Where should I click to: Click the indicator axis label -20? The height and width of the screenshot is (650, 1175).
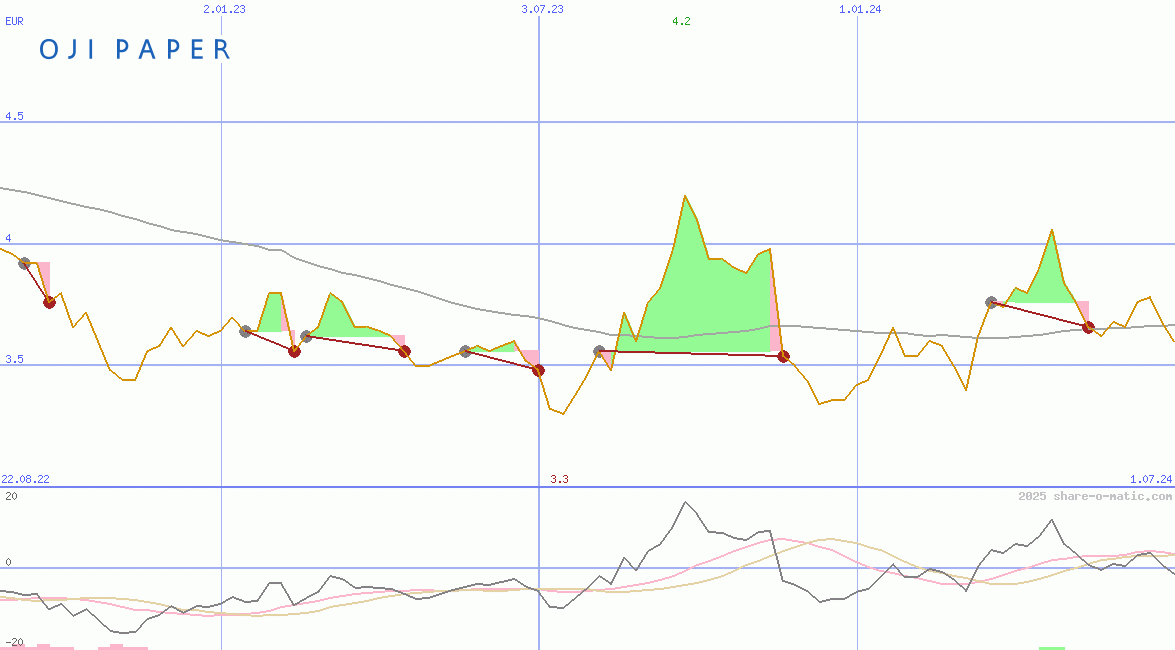pyautogui.click(x=13, y=642)
